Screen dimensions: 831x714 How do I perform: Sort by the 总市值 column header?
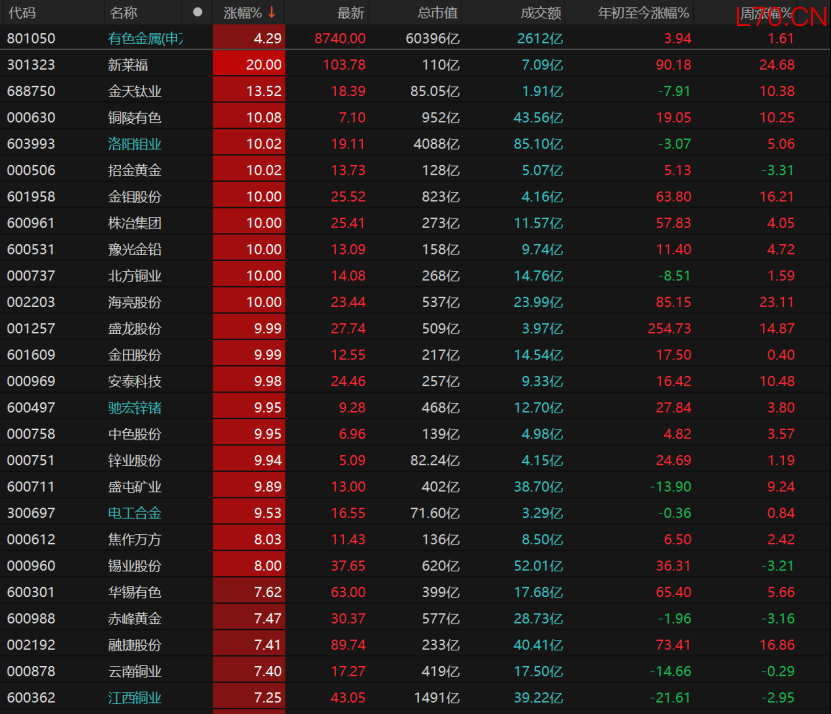point(437,13)
